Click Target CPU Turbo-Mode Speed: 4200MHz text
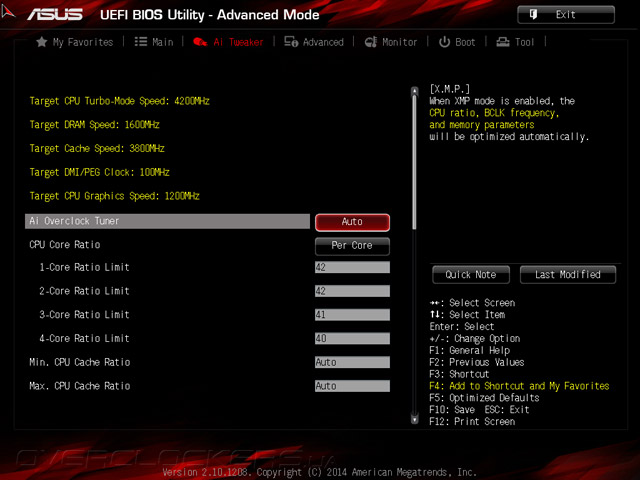The image size is (640, 480). click(x=120, y=101)
